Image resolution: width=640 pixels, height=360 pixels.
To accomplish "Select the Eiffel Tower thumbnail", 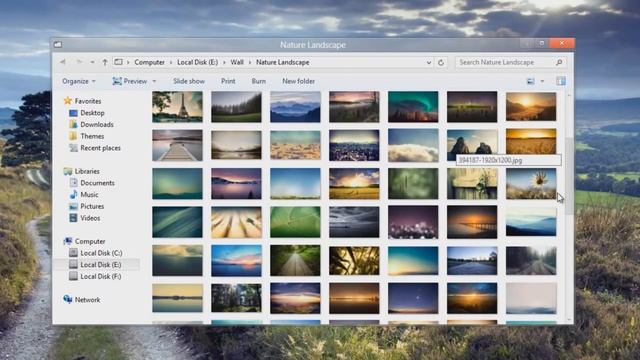I will coord(177,107).
